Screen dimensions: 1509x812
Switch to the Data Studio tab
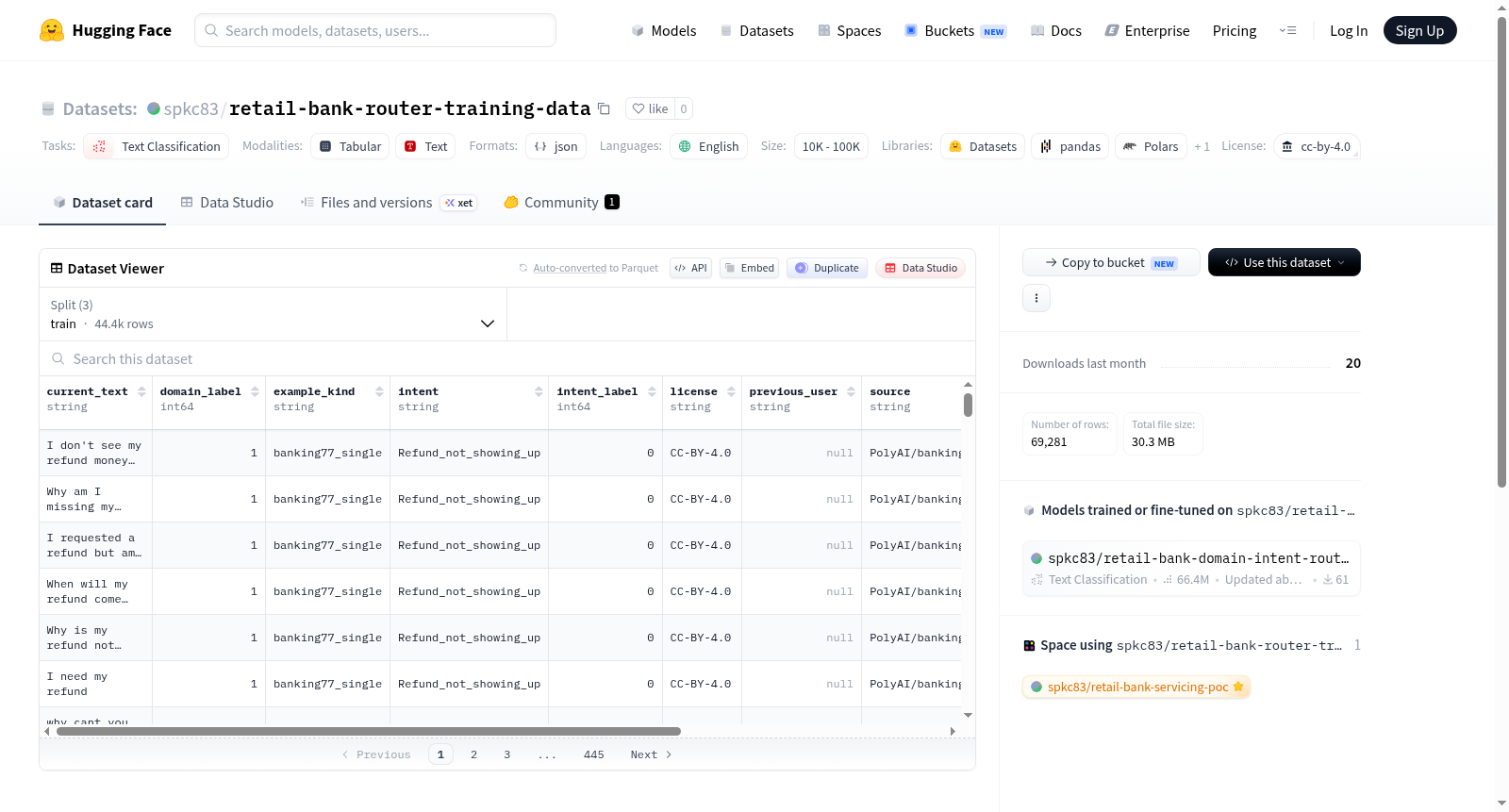point(226,202)
